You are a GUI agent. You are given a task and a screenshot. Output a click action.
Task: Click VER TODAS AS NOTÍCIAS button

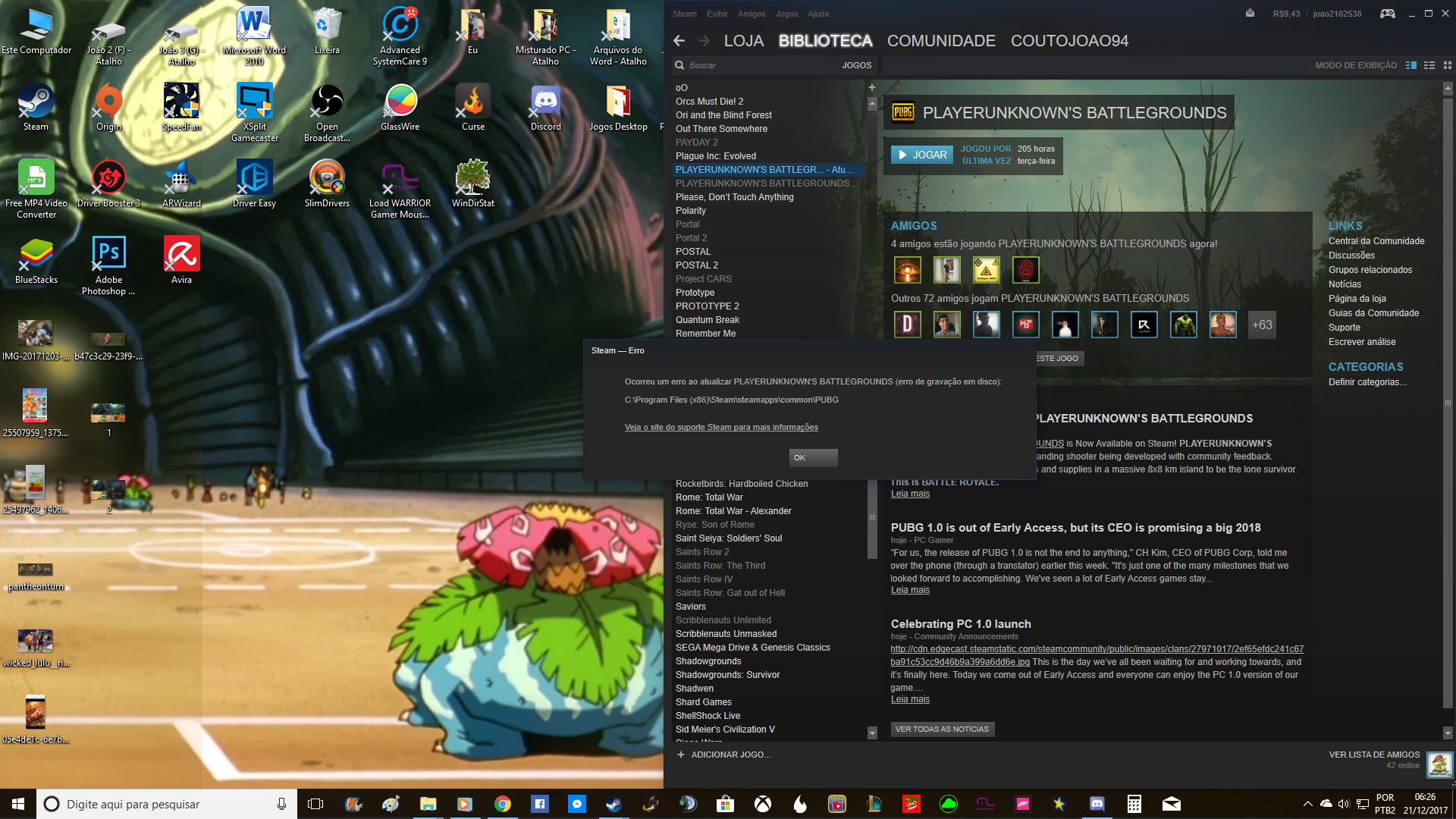coord(942,729)
